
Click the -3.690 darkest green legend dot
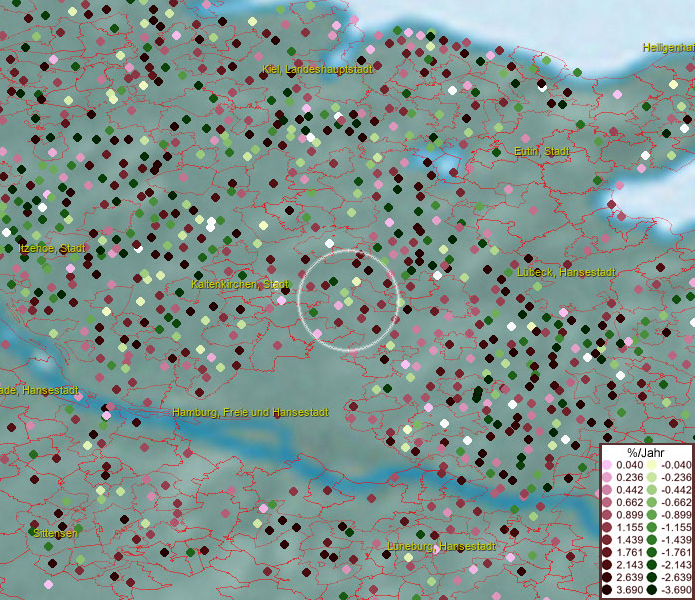[x=652, y=590]
